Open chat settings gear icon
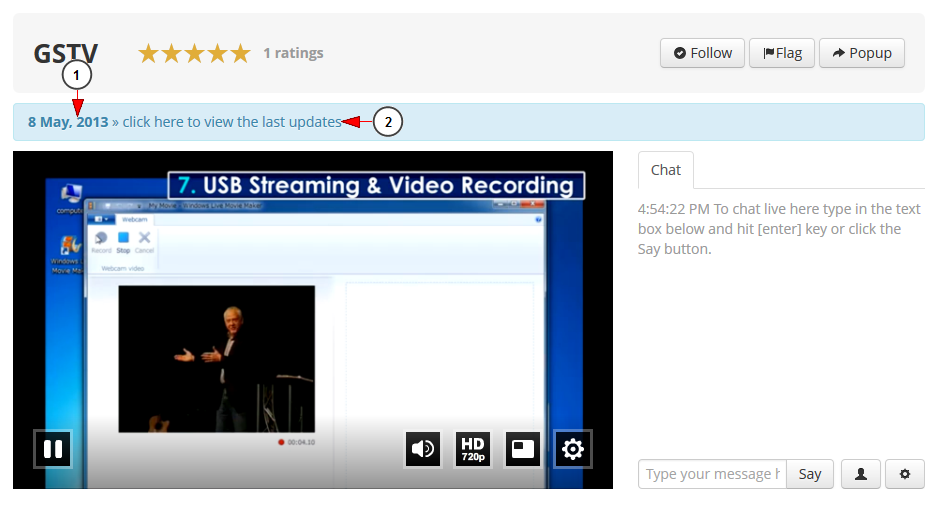The height and width of the screenshot is (507, 935). tap(905, 474)
